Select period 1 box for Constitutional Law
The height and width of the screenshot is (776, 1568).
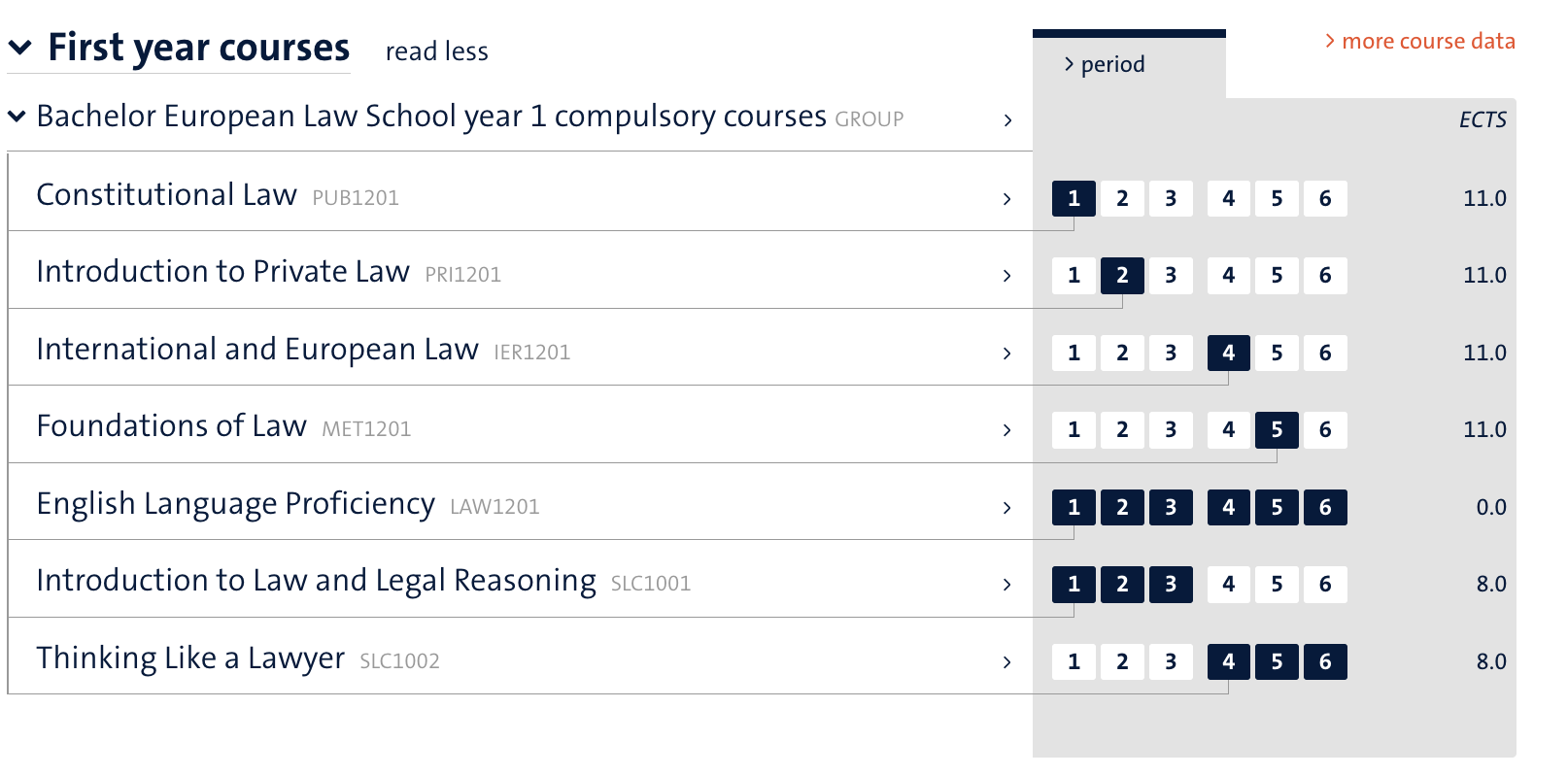1074,199
